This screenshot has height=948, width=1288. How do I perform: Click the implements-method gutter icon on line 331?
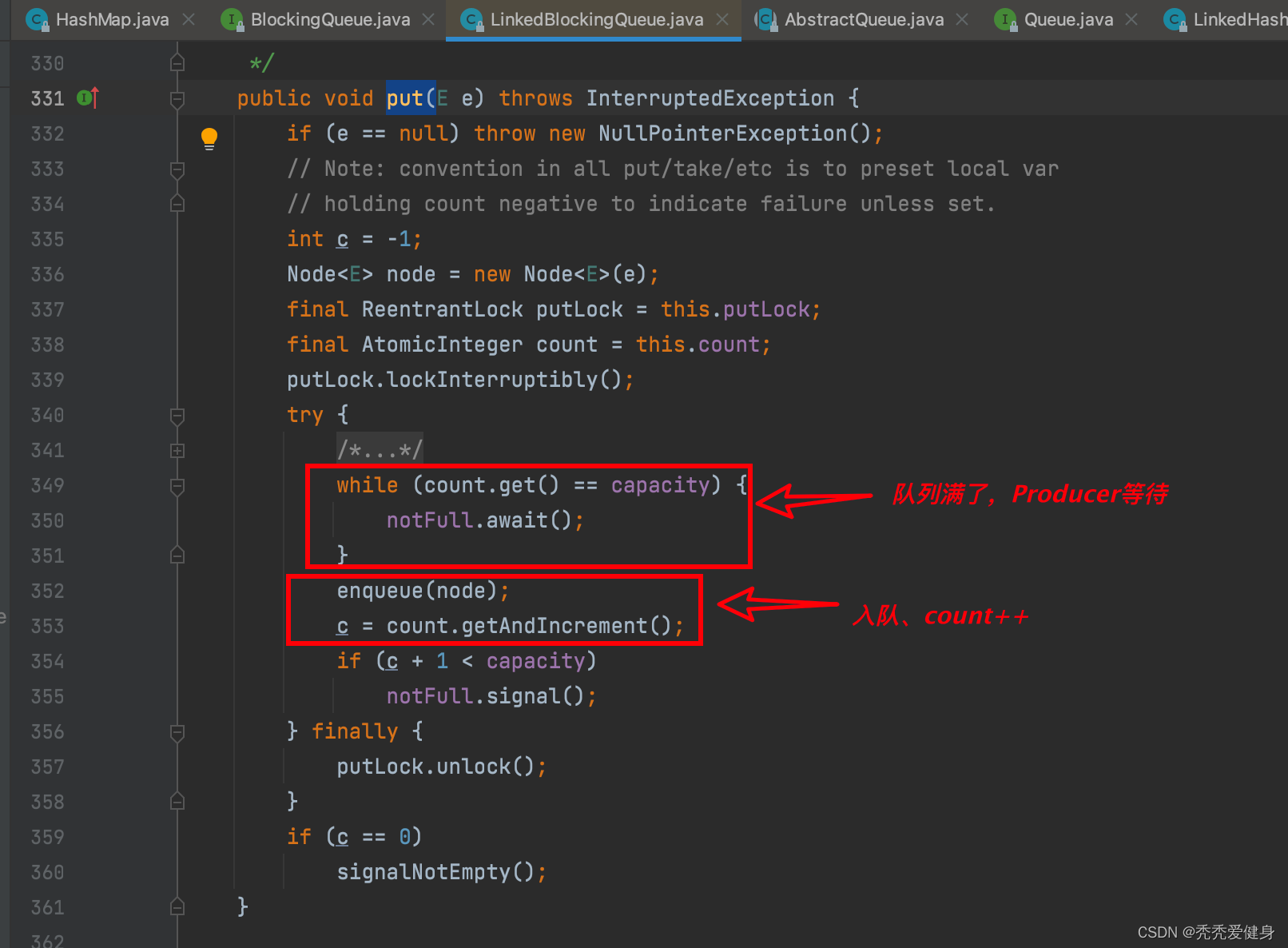pos(88,98)
